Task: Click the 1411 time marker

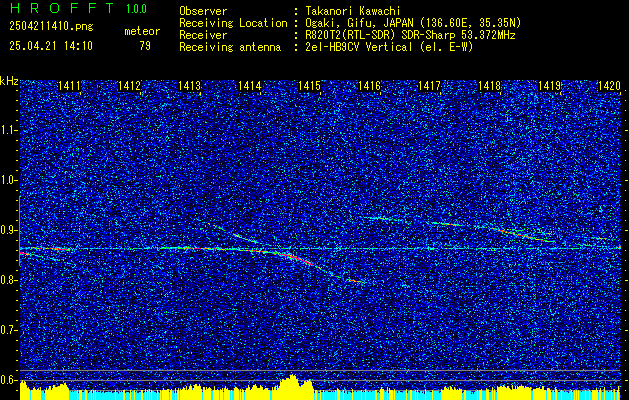Action: pyautogui.click(x=69, y=86)
